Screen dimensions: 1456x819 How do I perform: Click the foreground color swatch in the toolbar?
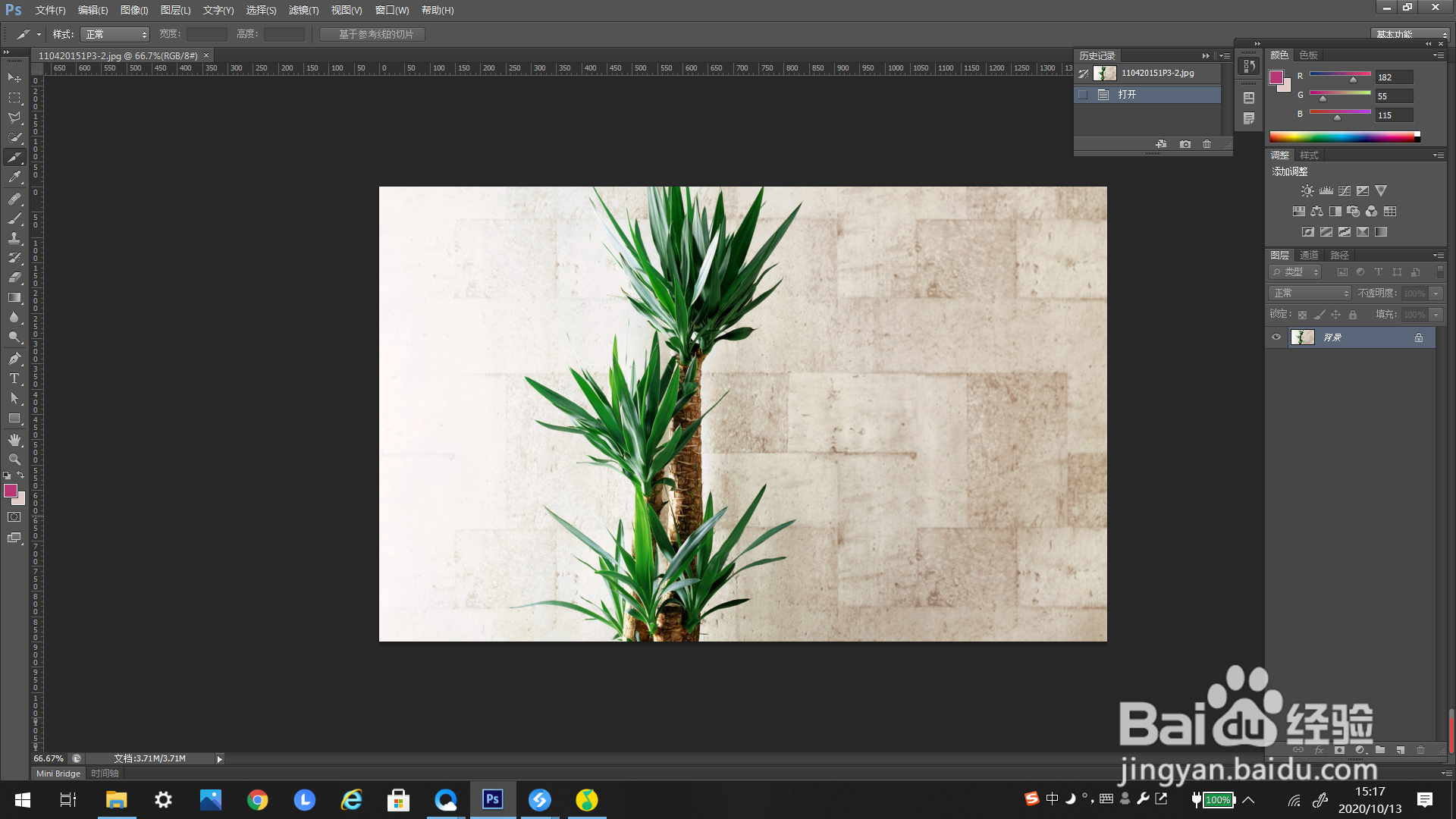click(x=11, y=491)
